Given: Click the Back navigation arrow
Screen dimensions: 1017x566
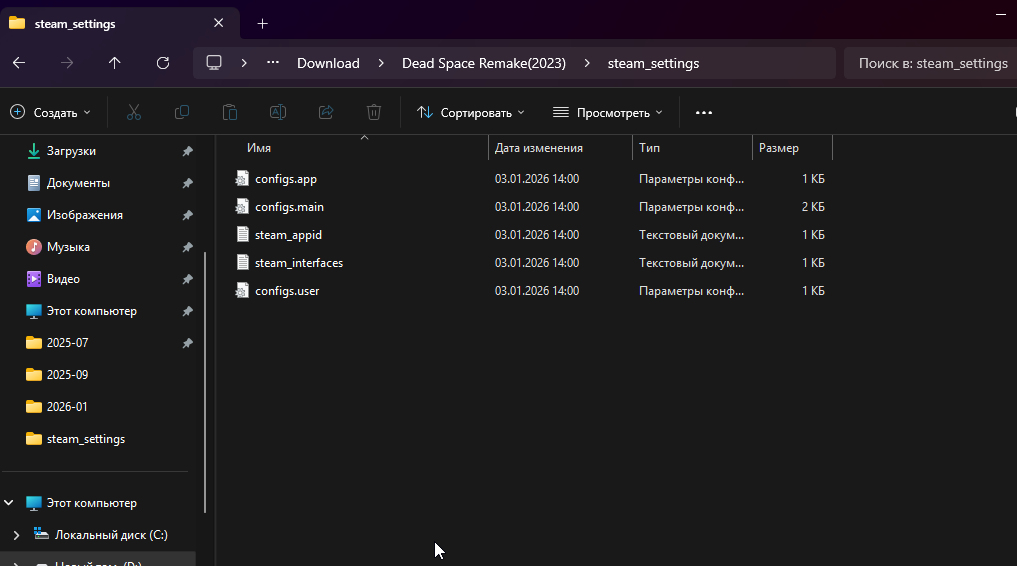Looking at the screenshot, I should click(19, 63).
